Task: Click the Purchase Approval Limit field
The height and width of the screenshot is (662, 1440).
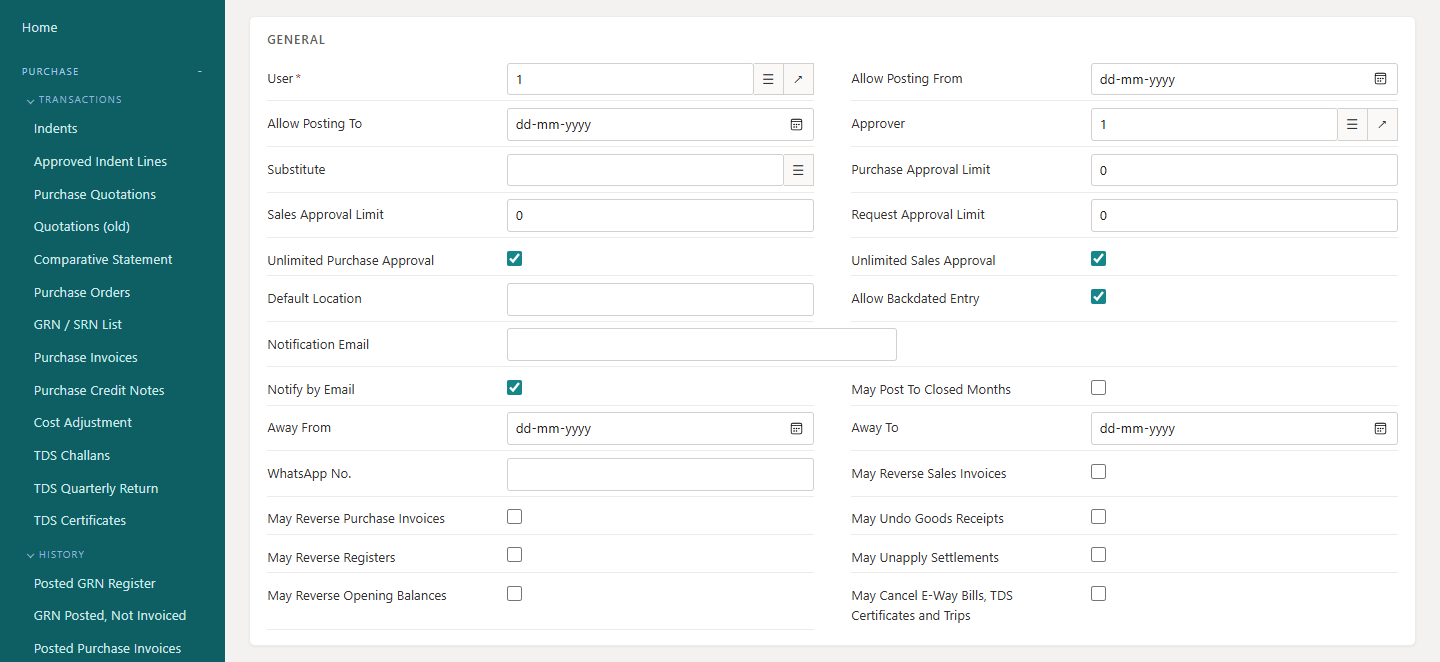Action: tap(1244, 170)
